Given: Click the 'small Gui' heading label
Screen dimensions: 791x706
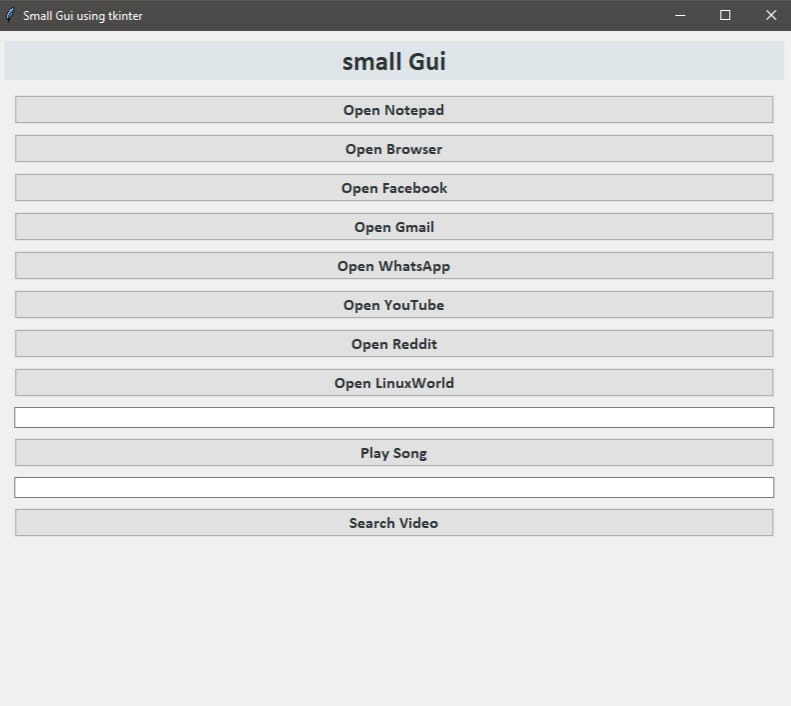Looking at the screenshot, I should coord(394,61).
